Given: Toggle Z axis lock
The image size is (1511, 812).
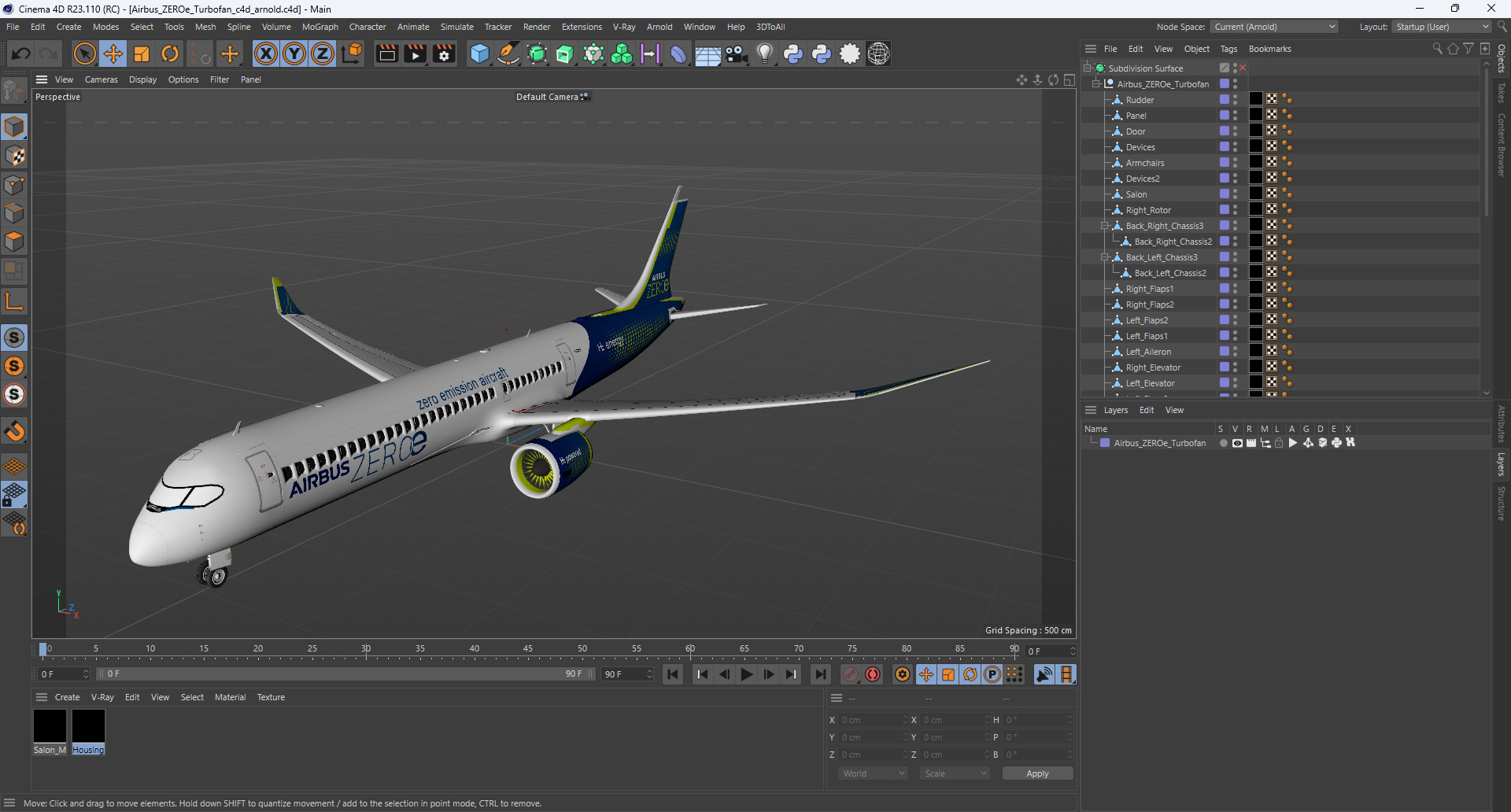Looking at the screenshot, I should 323,54.
